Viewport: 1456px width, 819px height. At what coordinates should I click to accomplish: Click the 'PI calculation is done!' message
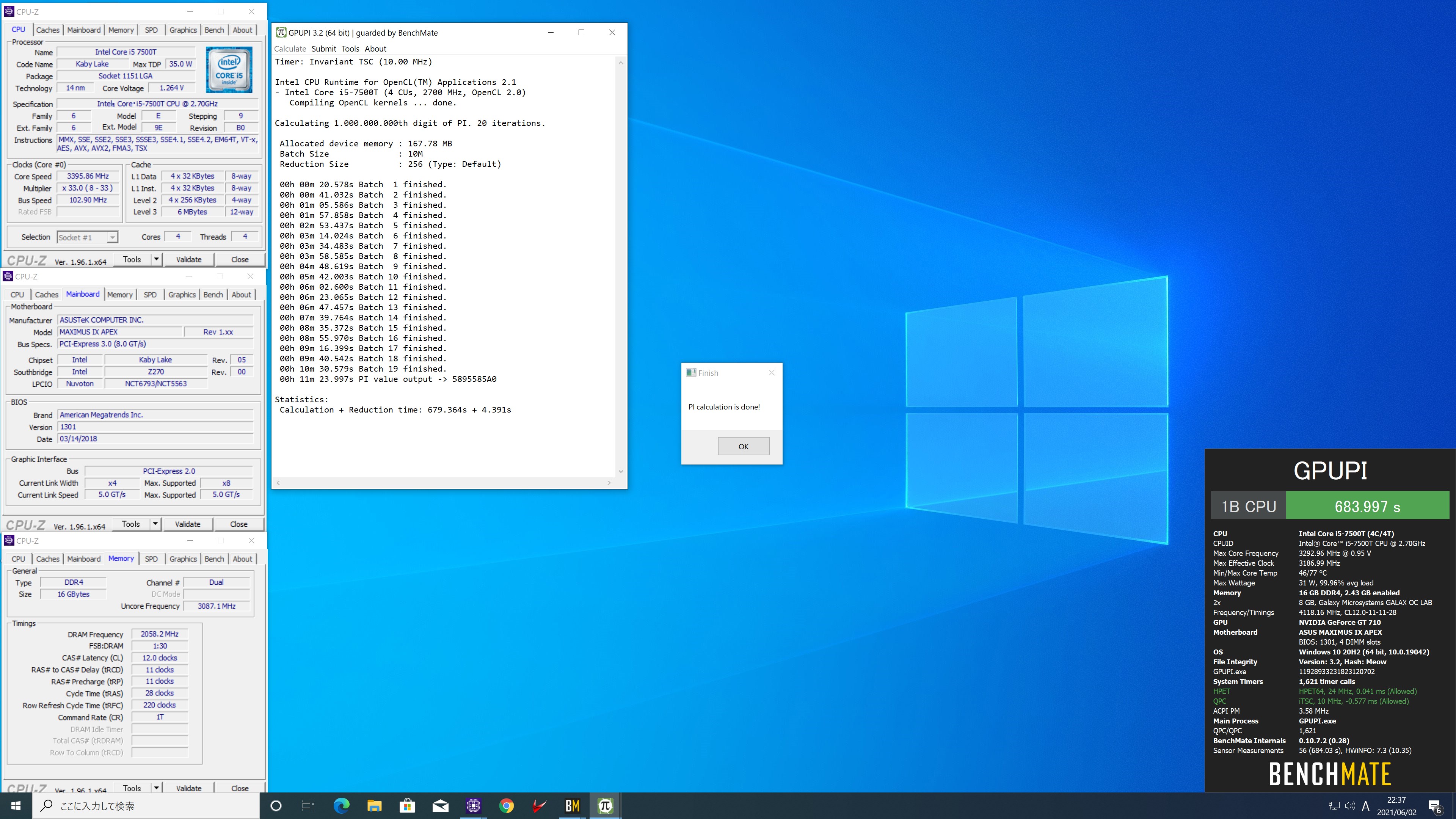724,407
